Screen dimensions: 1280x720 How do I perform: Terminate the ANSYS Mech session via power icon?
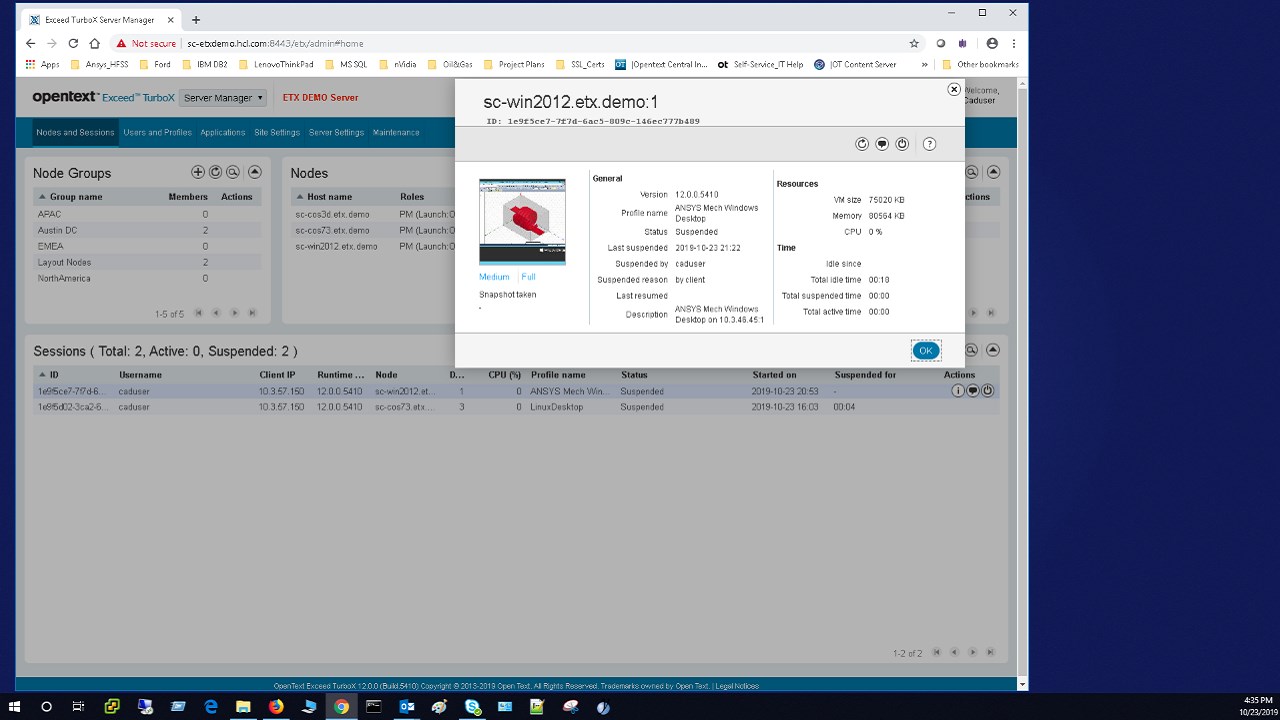pyautogui.click(x=988, y=391)
